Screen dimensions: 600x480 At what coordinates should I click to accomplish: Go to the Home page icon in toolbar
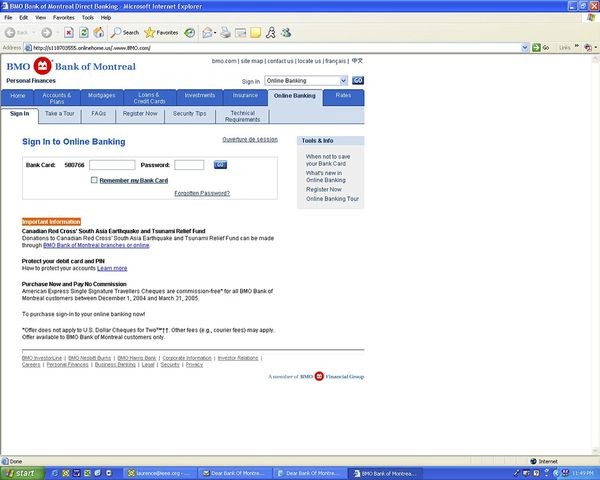(x=99, y=33)
